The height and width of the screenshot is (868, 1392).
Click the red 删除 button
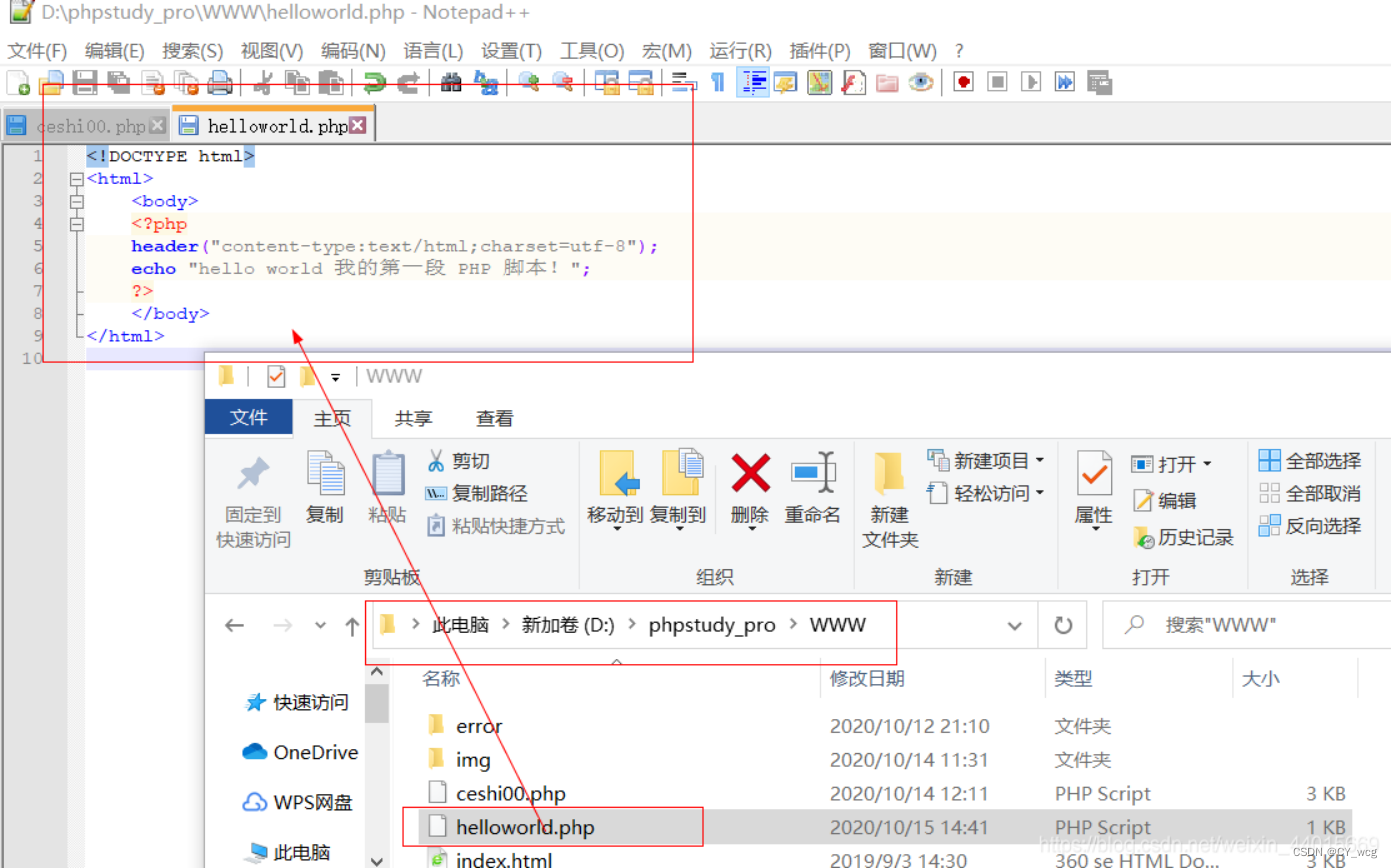tap(750, 489)
